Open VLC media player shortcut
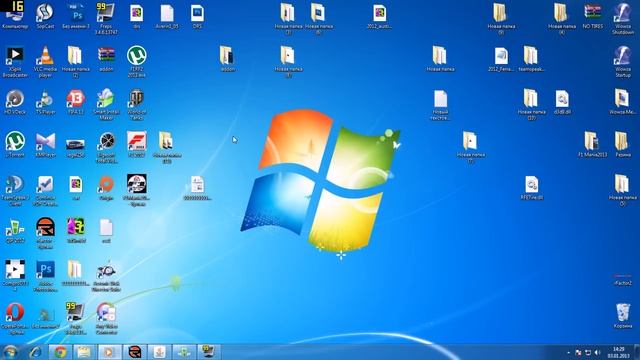Image resolution: width=640 pixels, height=360 pixels. 45,61
